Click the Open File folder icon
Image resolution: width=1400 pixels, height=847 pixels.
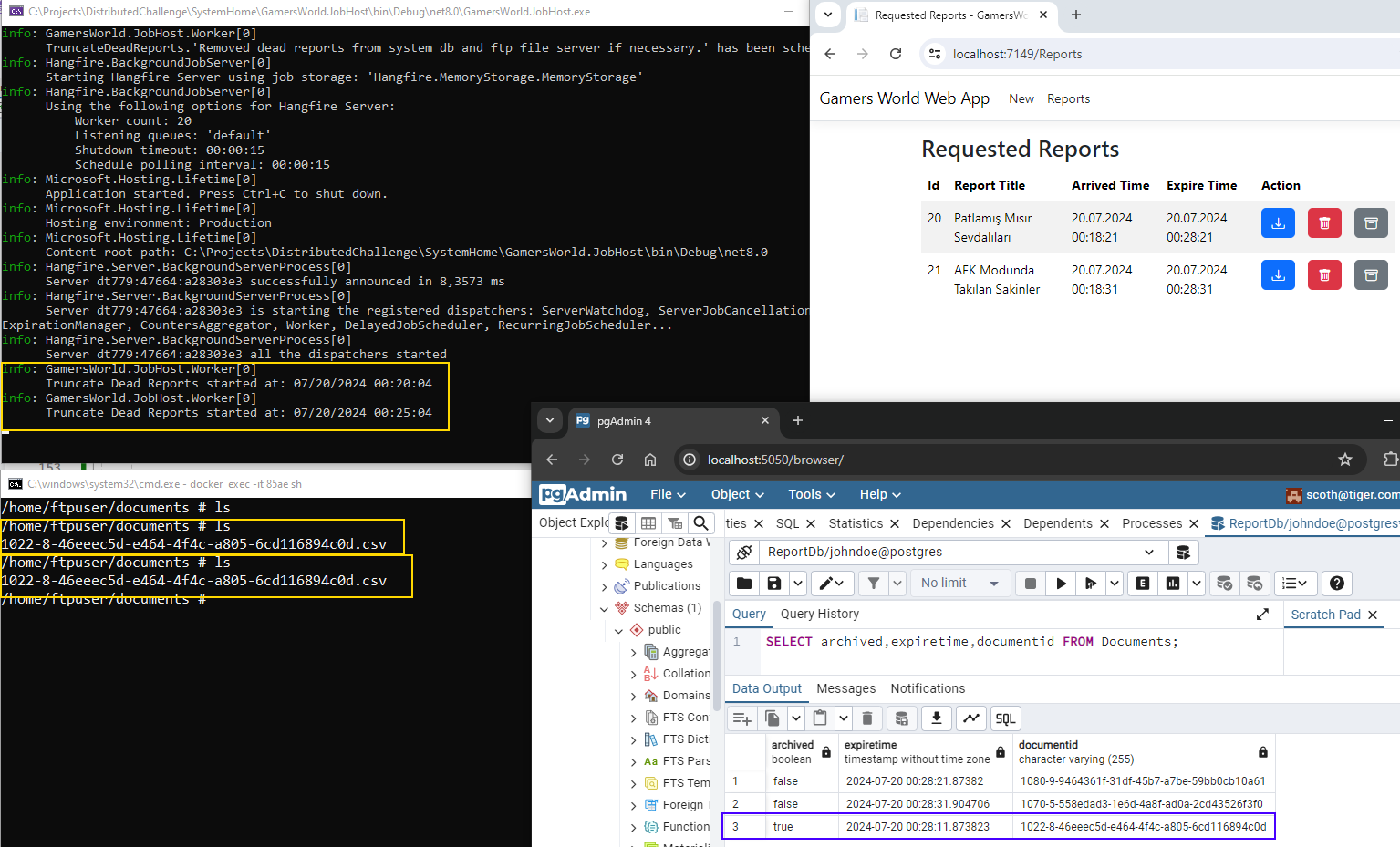[744, 583]
